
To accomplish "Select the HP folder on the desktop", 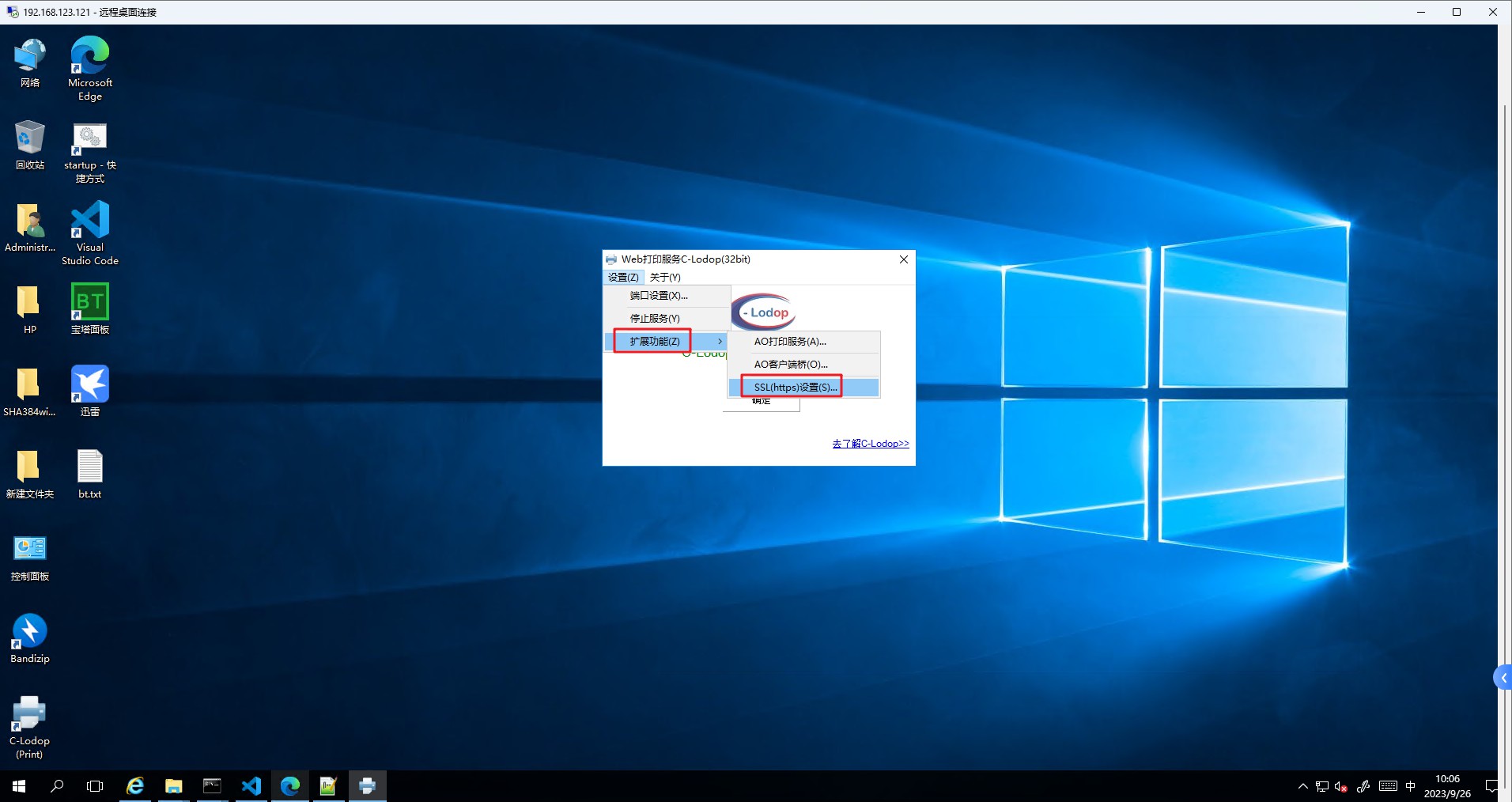I will (x=30, y=309).
